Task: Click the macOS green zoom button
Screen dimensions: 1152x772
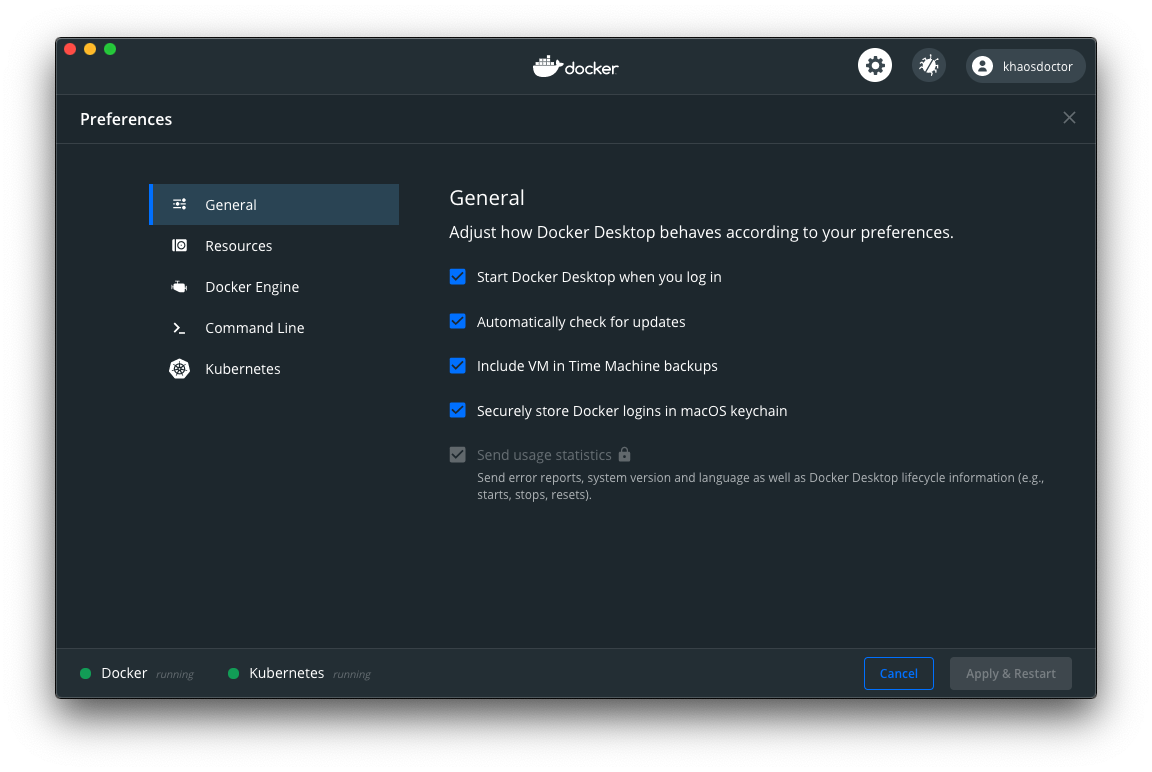Action: [x=110, y=49]
